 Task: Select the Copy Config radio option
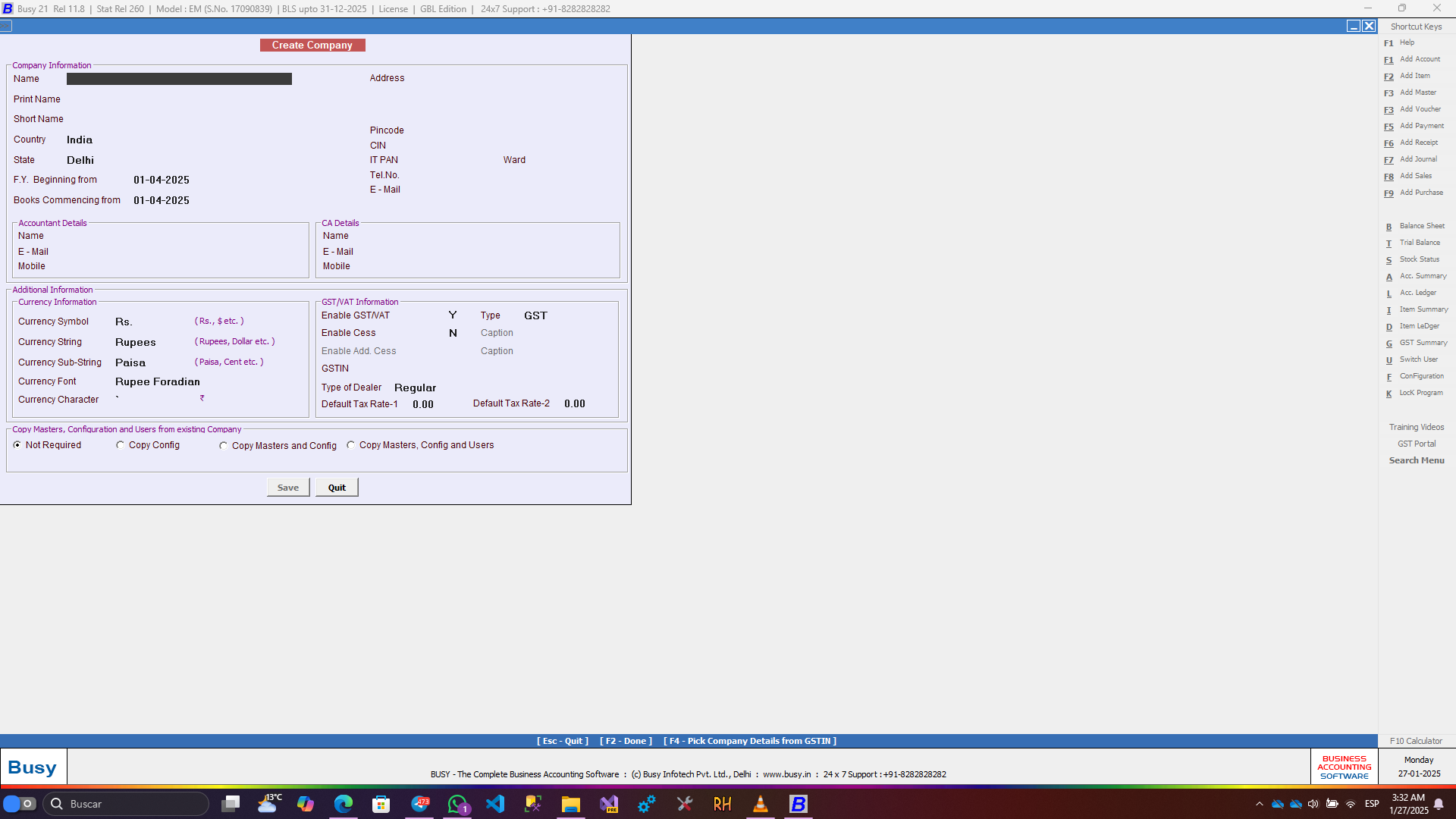tap(148, 445)
